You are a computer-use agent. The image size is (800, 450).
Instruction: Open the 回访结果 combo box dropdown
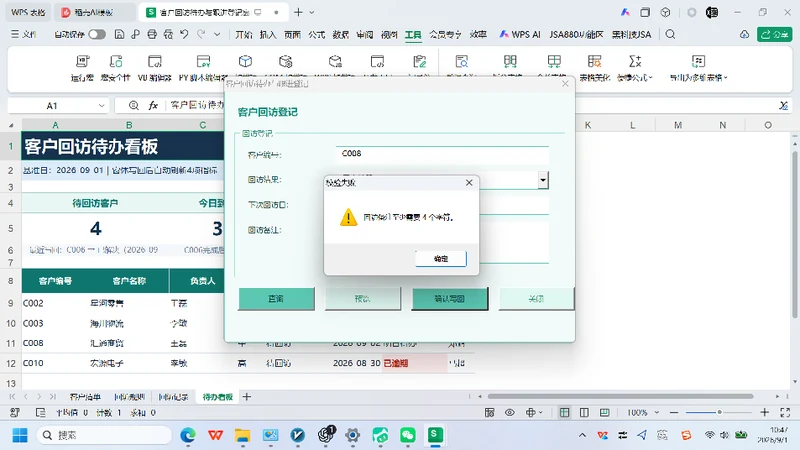[543, 180]
